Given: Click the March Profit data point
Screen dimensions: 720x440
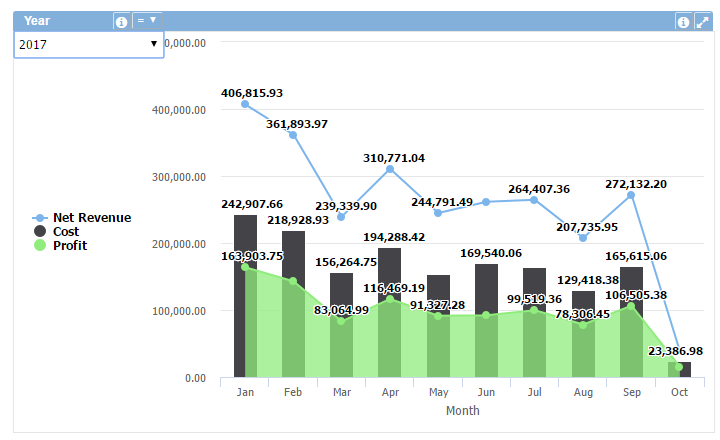Looking at the screenshot, I should tap(341, 321).
